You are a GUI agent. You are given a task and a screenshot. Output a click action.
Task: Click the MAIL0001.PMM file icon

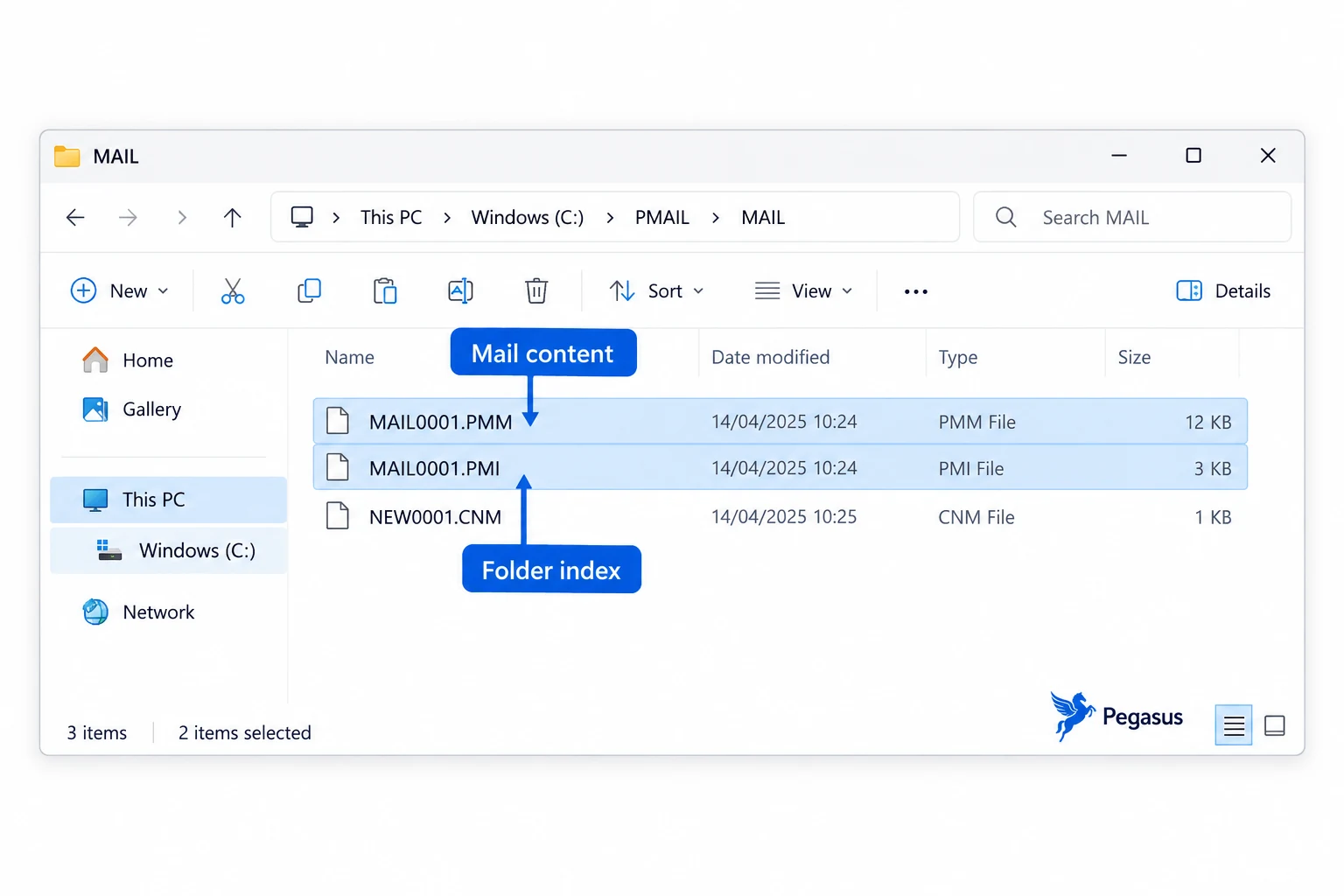point(338,421)
